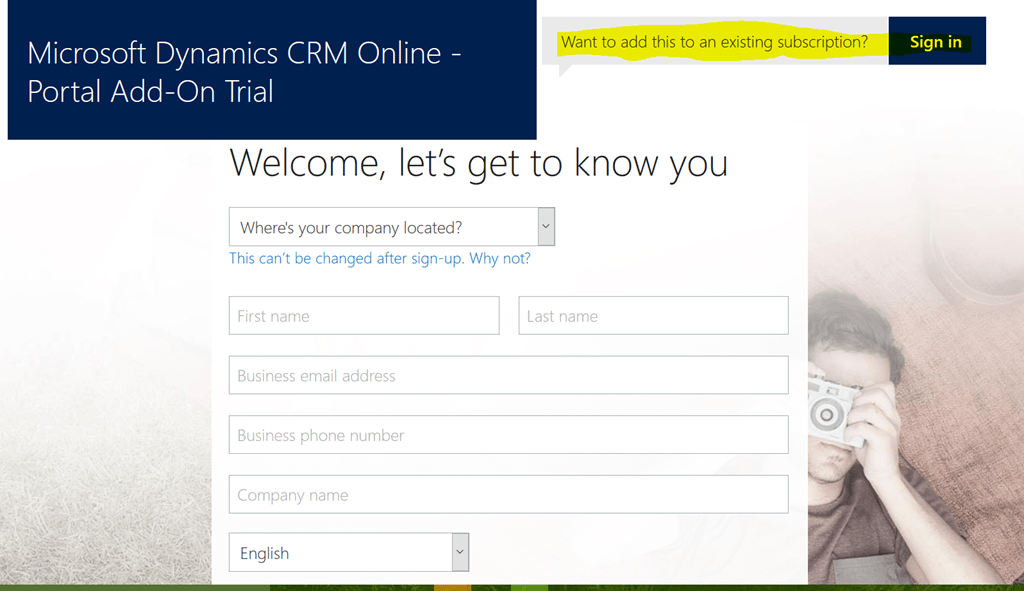Click the 'Welcome, let's get to know you' heading
The width and height of the screenshot is (1024, 591).
pyautogui.click(x=478, y=163)
